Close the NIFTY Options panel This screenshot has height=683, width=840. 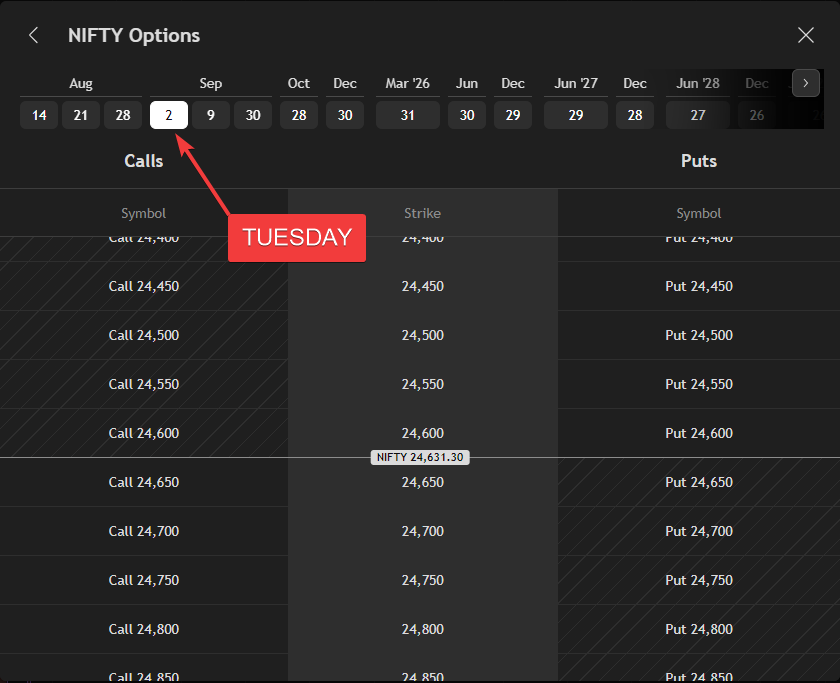point(806,35)
